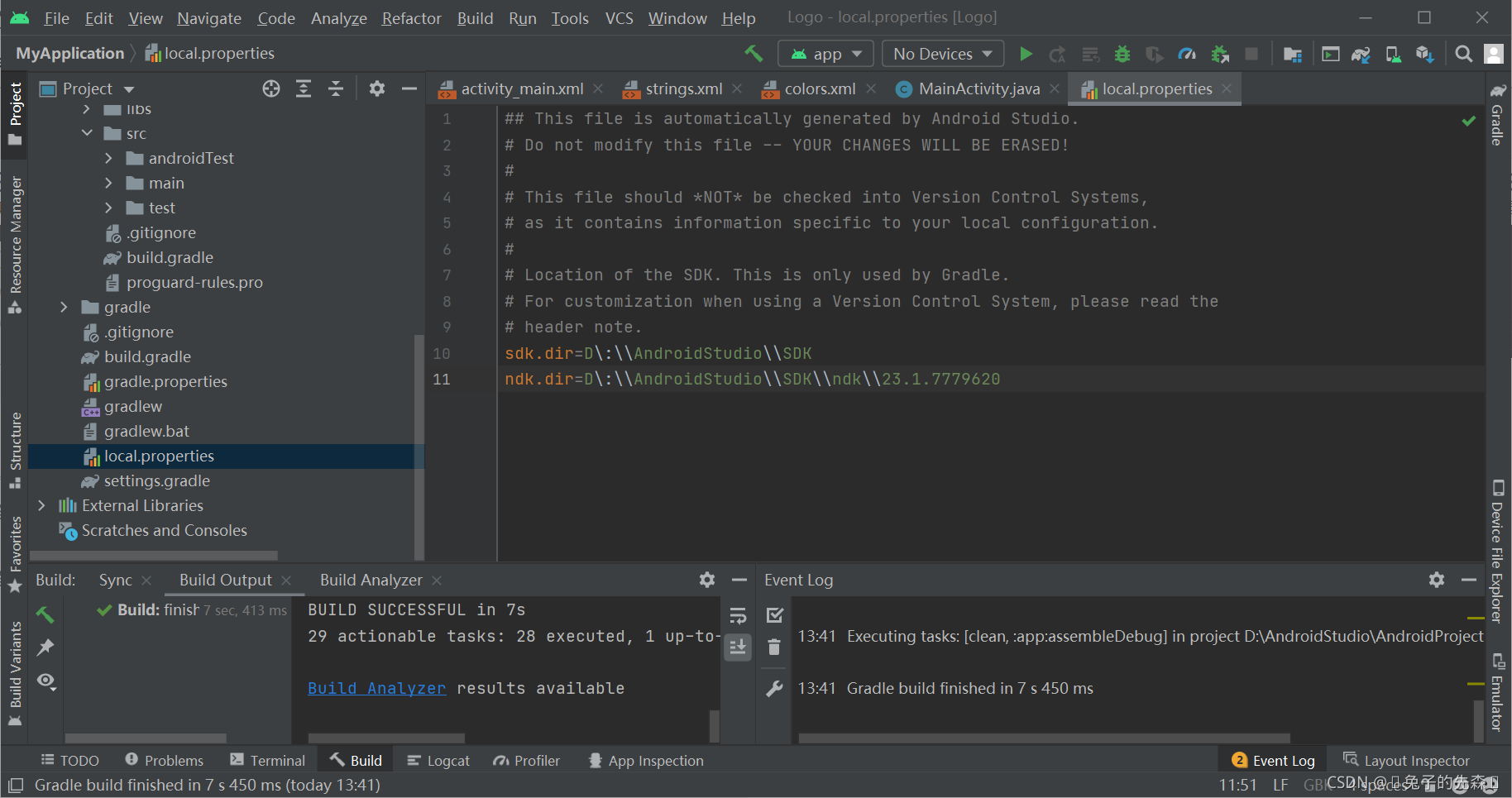Open the Refactor menu

[x=411, y=17]
